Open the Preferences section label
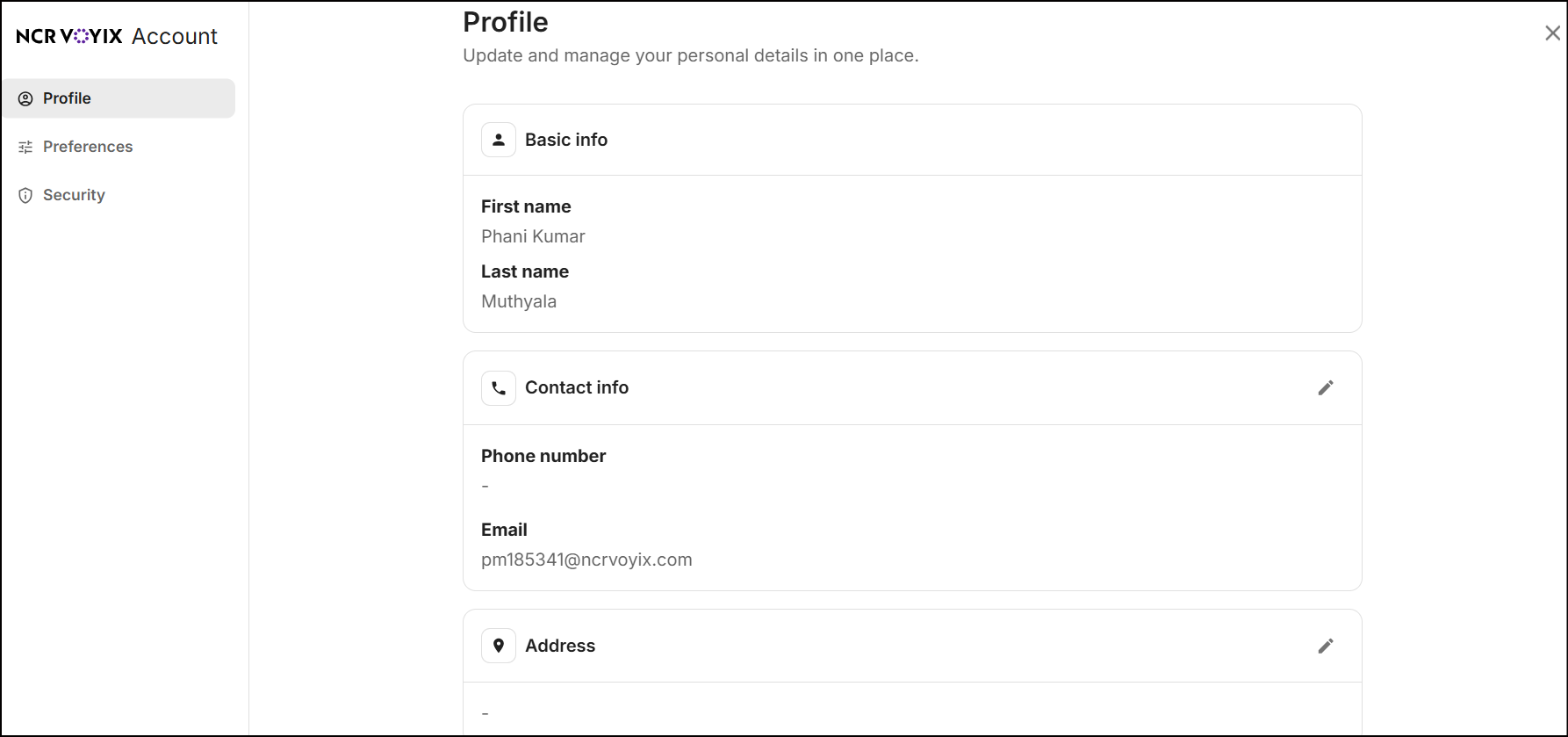Screen dimensions: 1568x737 click(x=88, y=147)
